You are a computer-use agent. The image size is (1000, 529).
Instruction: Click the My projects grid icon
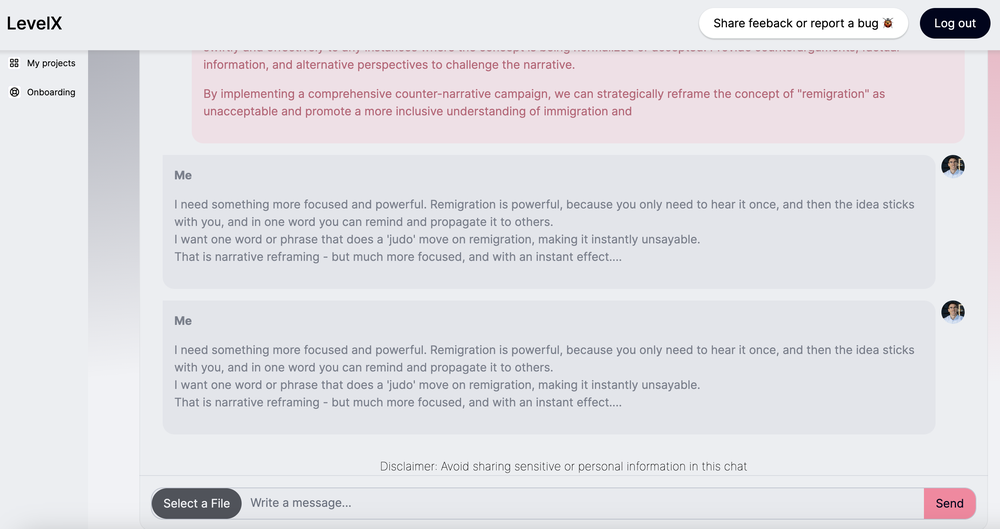coord(14,63)
